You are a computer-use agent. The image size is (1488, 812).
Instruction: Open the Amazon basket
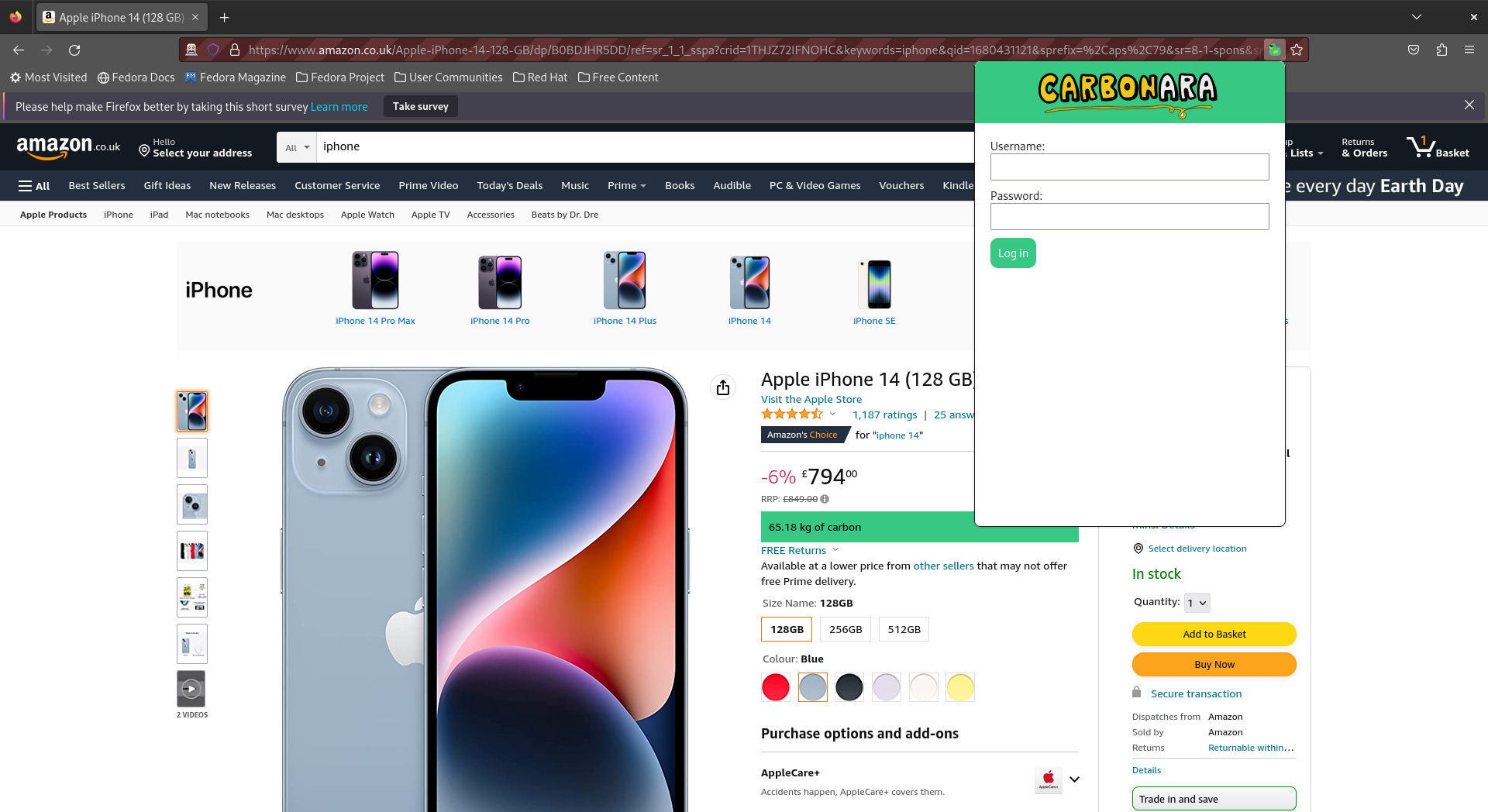[x=1438, y=146]
